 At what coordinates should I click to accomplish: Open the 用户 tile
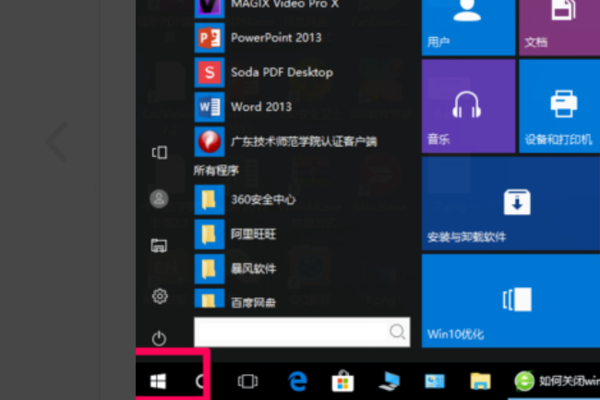coord(468,27)
